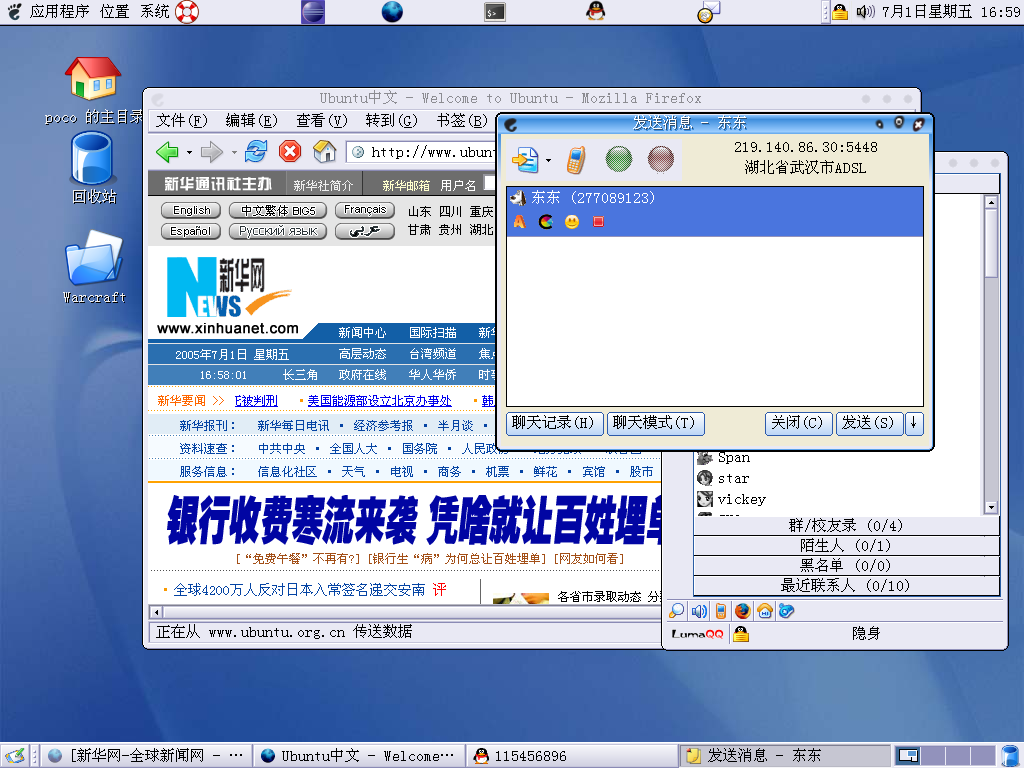Click the Français language button
This screenshot has width=1024, height=768.
pos(365,210)
